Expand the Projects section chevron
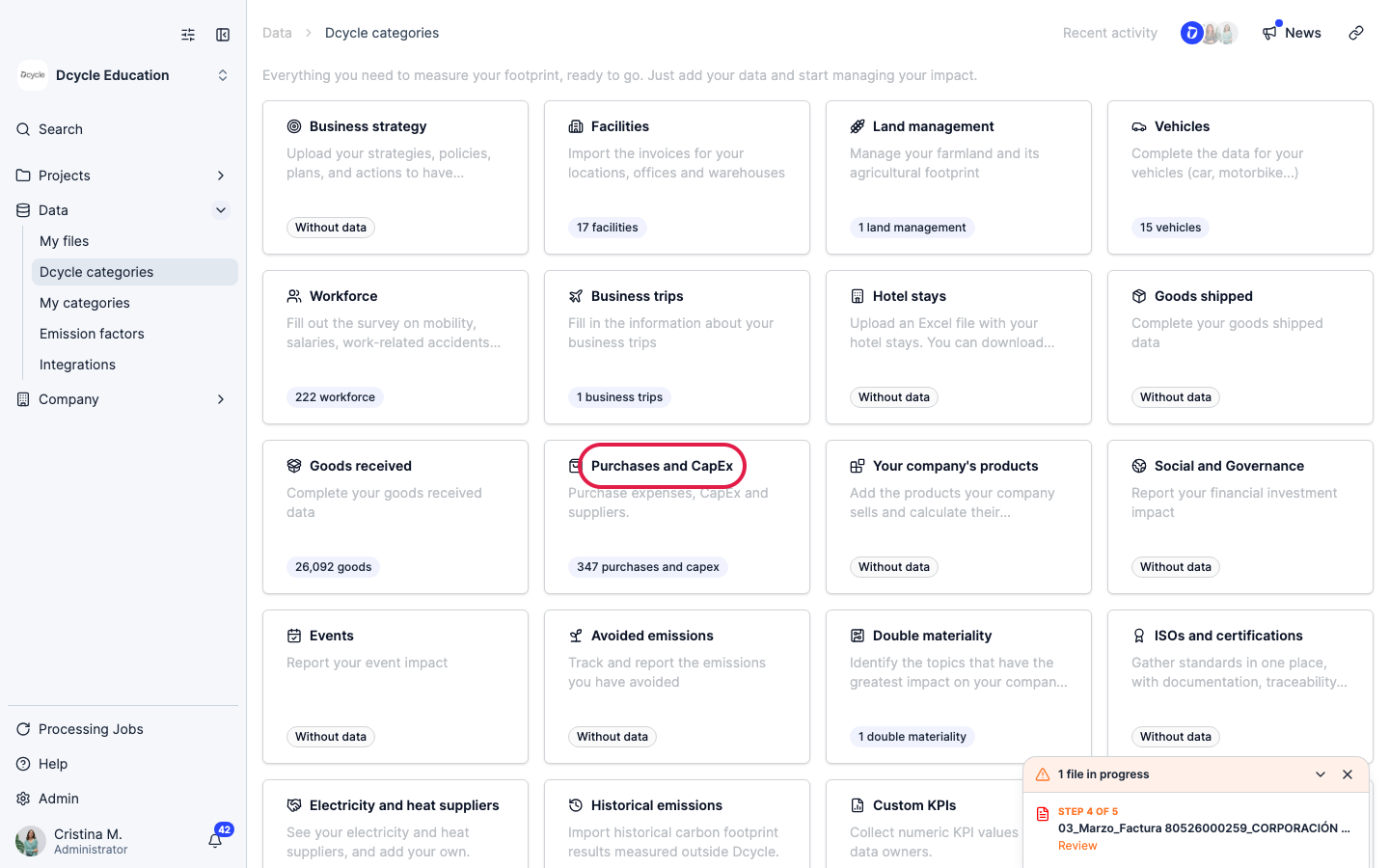 [x=221, y=176]
